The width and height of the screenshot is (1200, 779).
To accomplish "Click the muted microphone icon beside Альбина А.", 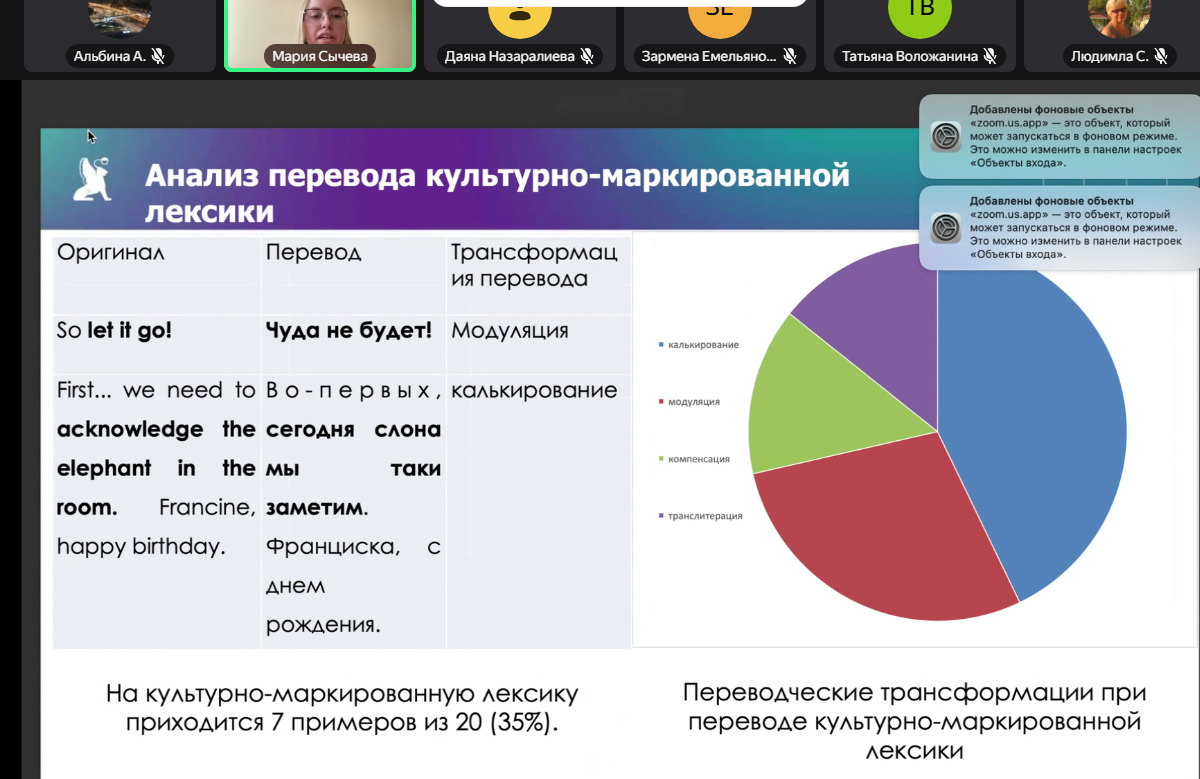I will point(158,57).
